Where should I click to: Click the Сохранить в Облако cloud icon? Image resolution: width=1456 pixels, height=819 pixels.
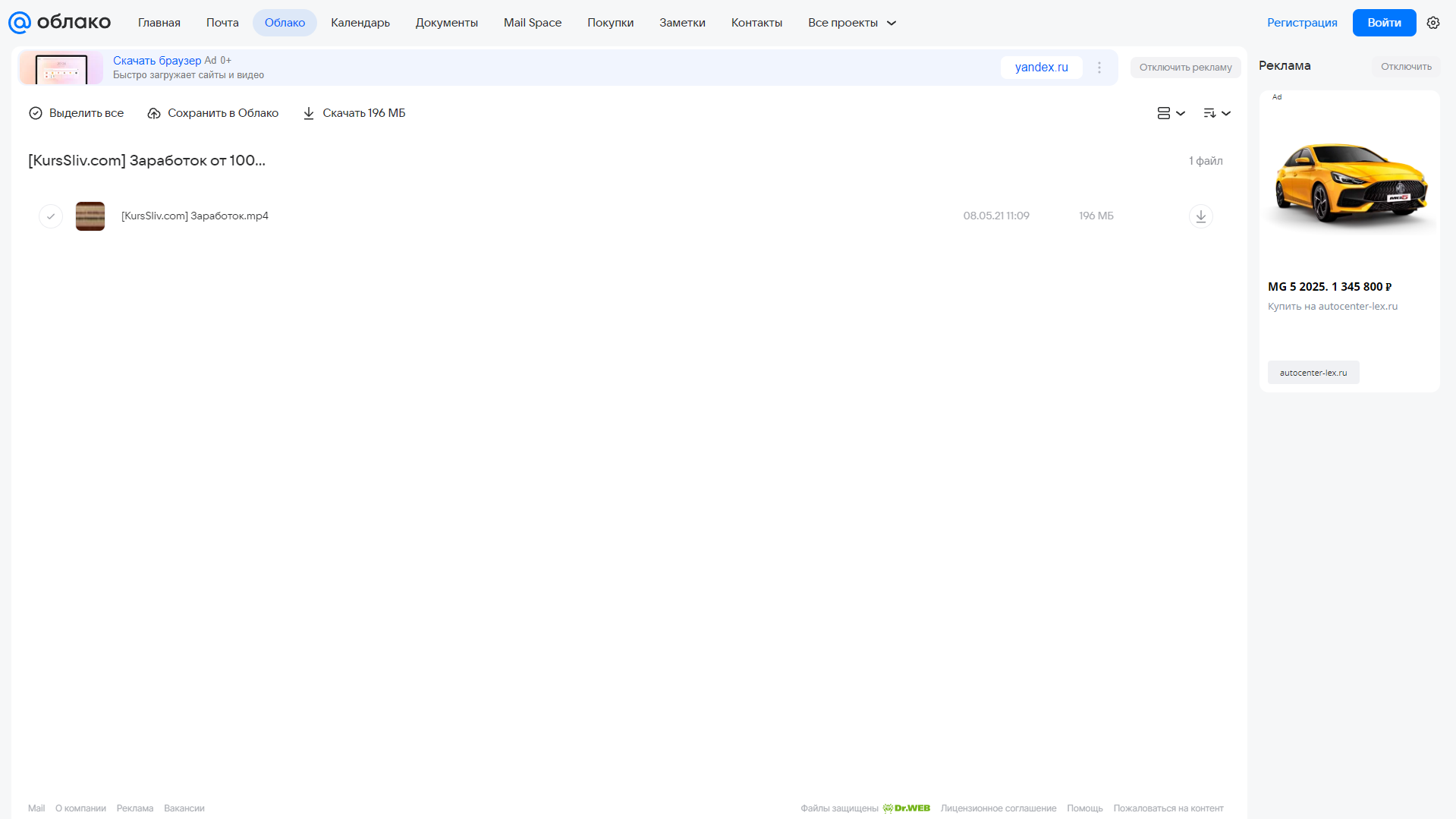[x=154, y=113]
